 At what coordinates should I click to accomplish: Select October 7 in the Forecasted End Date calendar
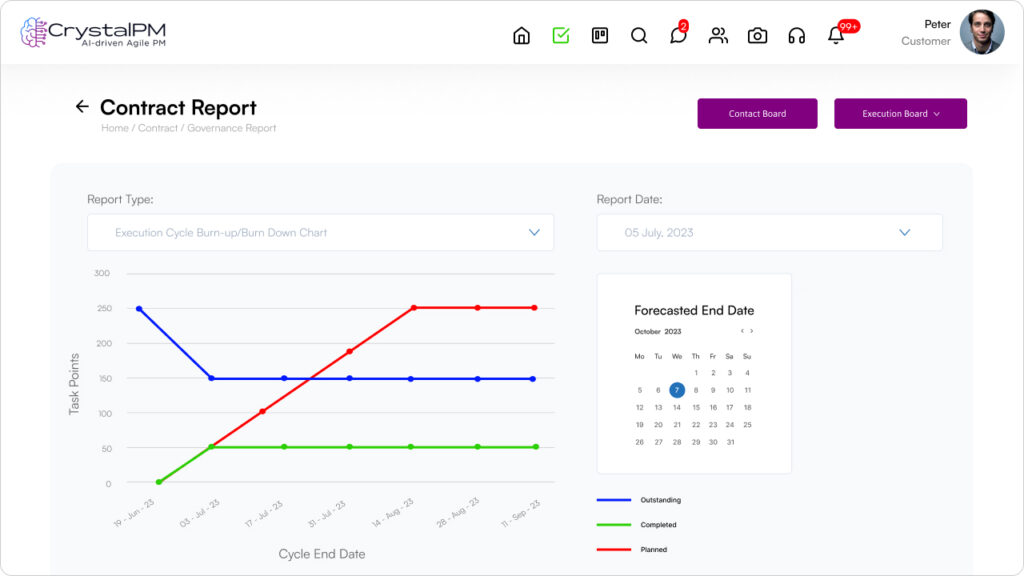coord(676,390)
